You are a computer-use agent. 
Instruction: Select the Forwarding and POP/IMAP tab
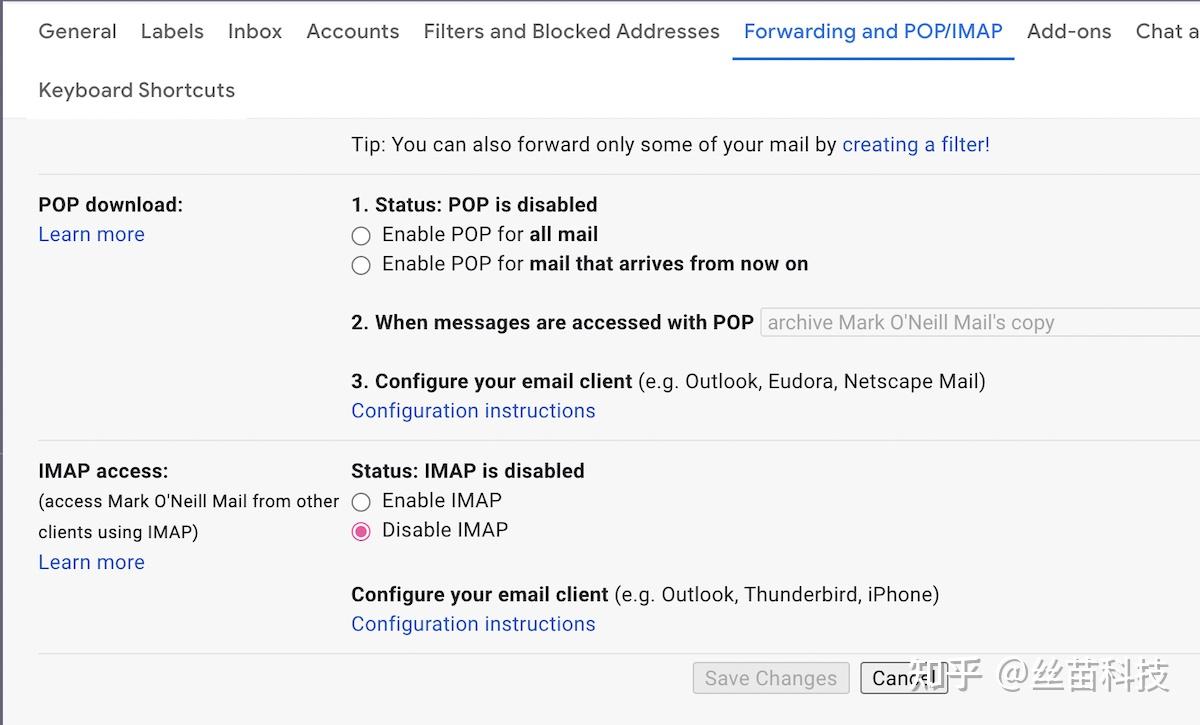click(x=873, y=31)
